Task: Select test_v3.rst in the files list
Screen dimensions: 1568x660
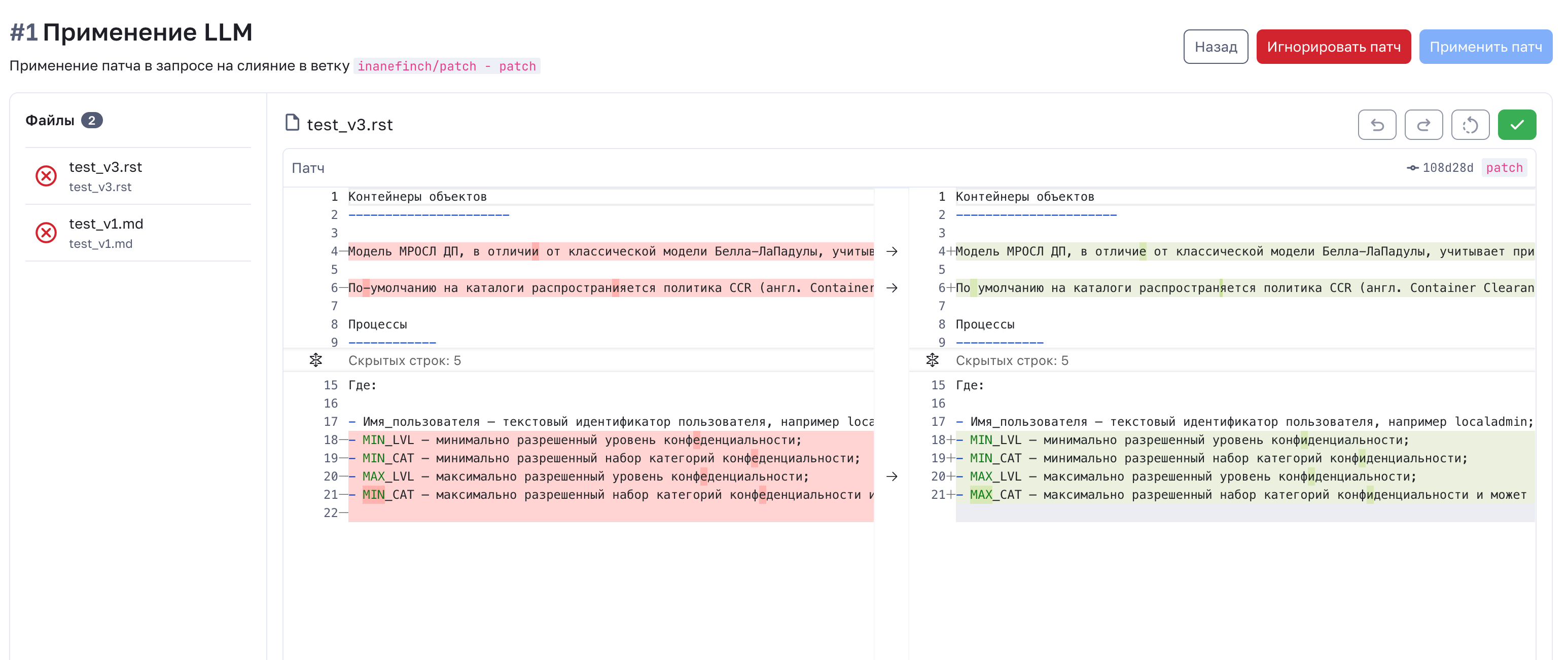Action: [x=105, y=167]
